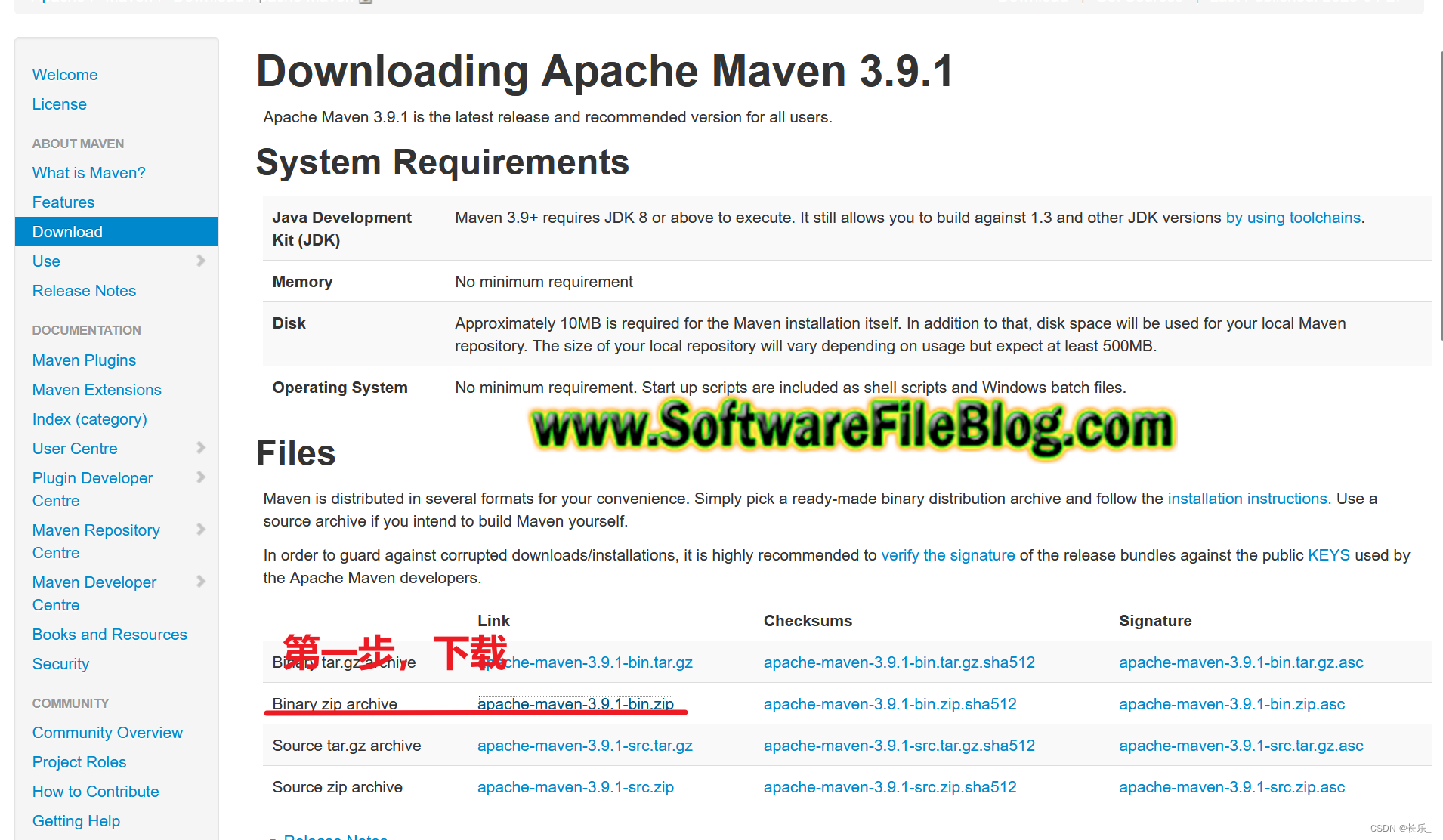Click the 'Source tar.gz archive' row label
The image size is (1443, 840).
tap(347, 746)
